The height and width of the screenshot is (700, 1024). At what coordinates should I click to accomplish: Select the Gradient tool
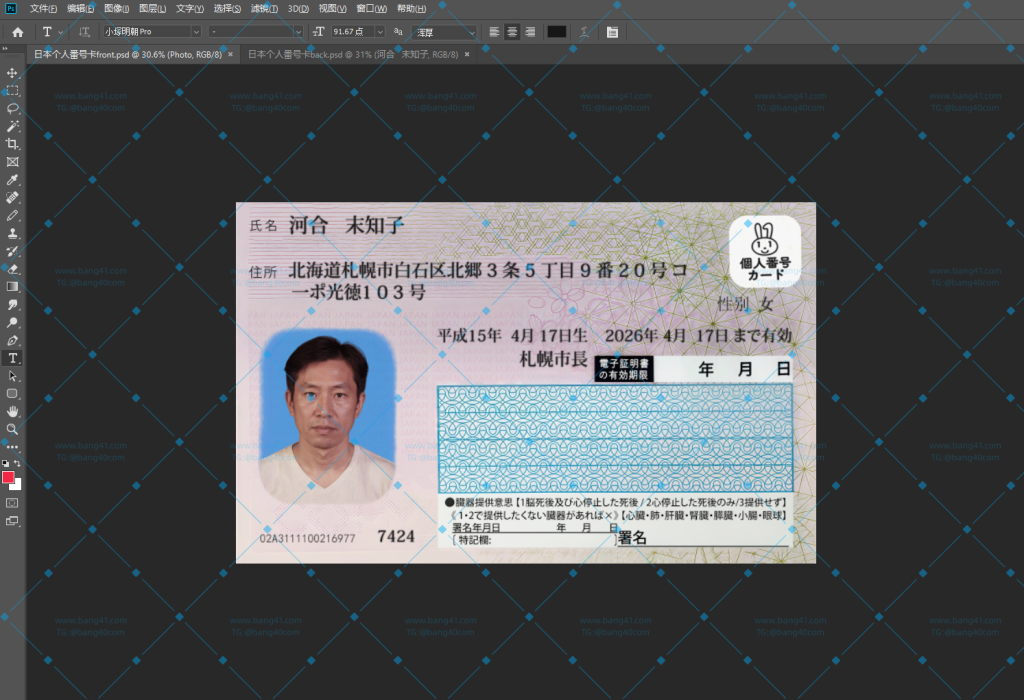click(x=13, y=285)
